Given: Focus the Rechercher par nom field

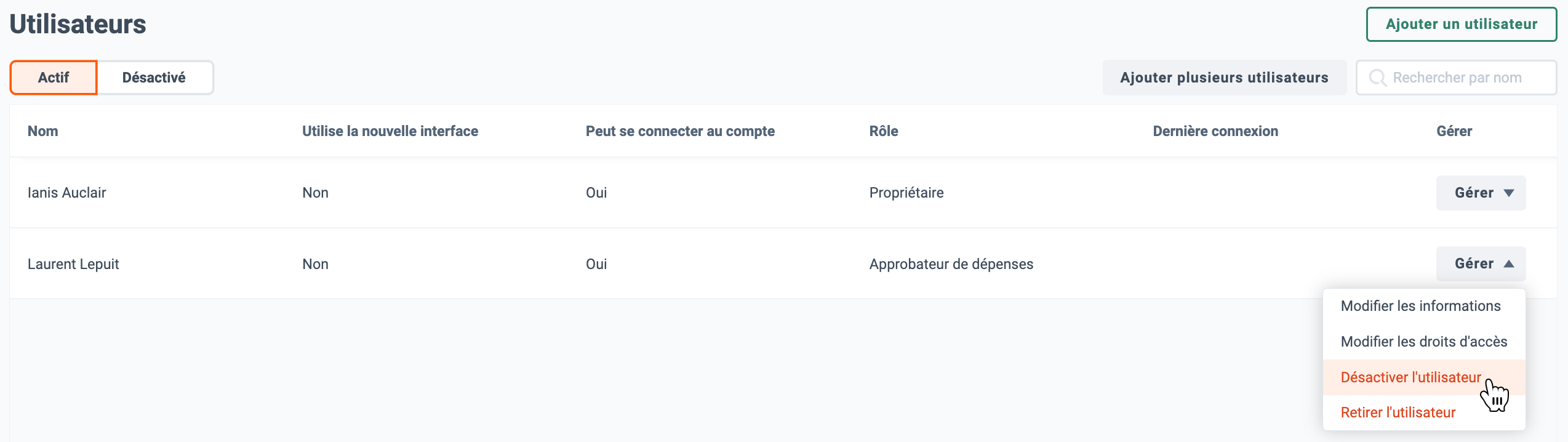Looking at the screenshot, I should click(1456, 78).
